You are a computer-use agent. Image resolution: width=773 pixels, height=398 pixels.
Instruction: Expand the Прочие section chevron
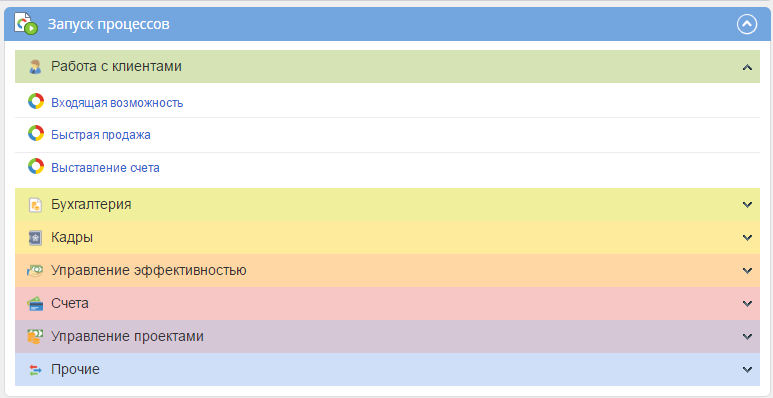pyautogui.click(x=747, y=369)
